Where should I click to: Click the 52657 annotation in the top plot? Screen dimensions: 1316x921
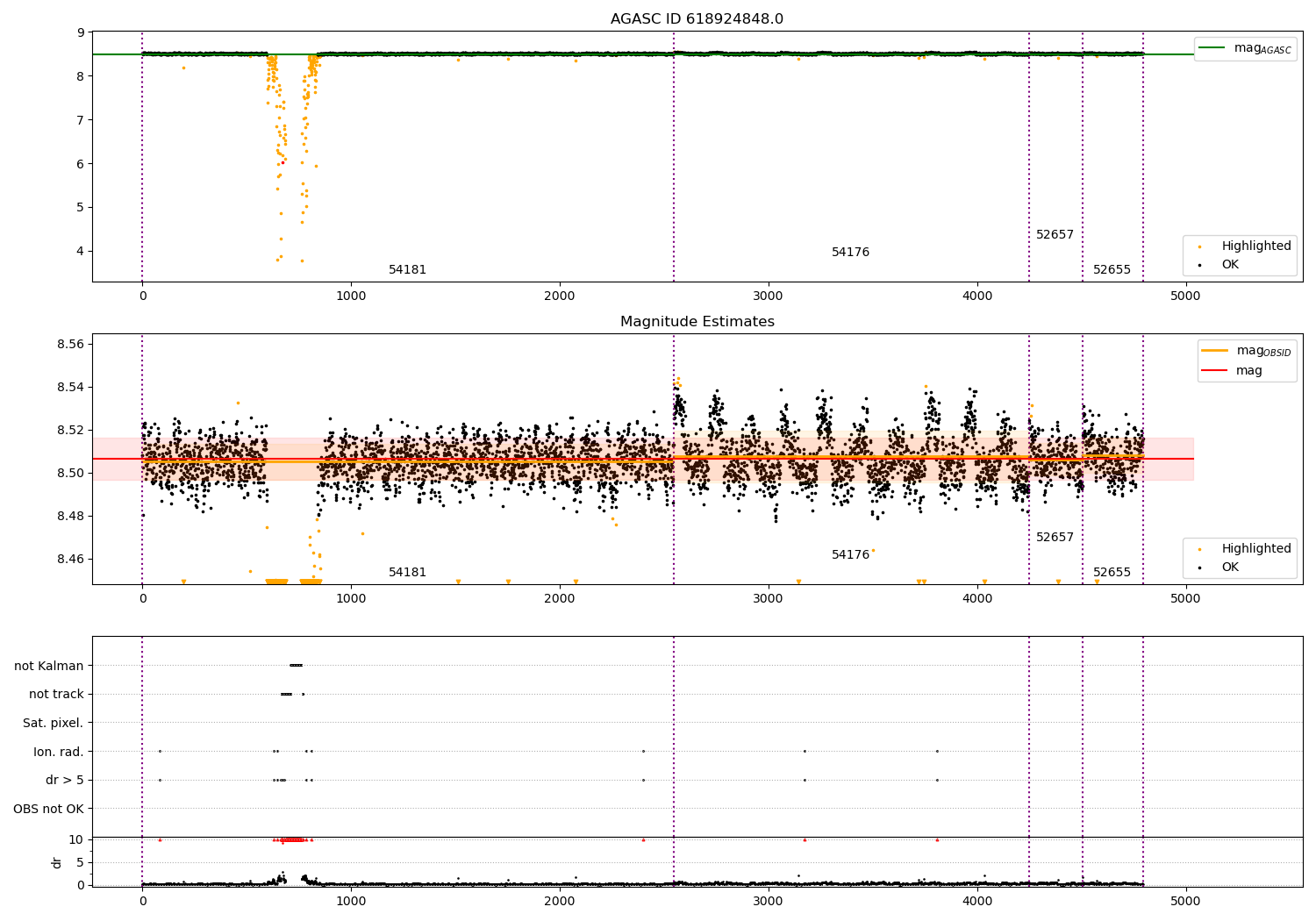pos(1055,235)
